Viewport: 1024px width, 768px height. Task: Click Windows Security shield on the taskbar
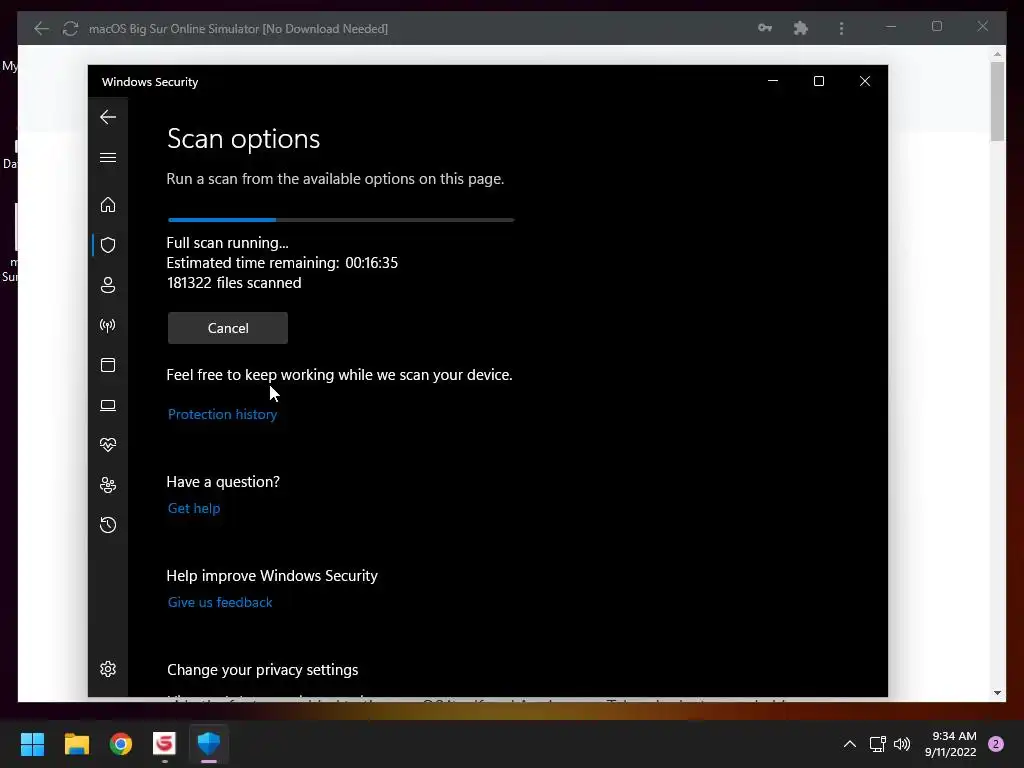(x=209, y=744)
